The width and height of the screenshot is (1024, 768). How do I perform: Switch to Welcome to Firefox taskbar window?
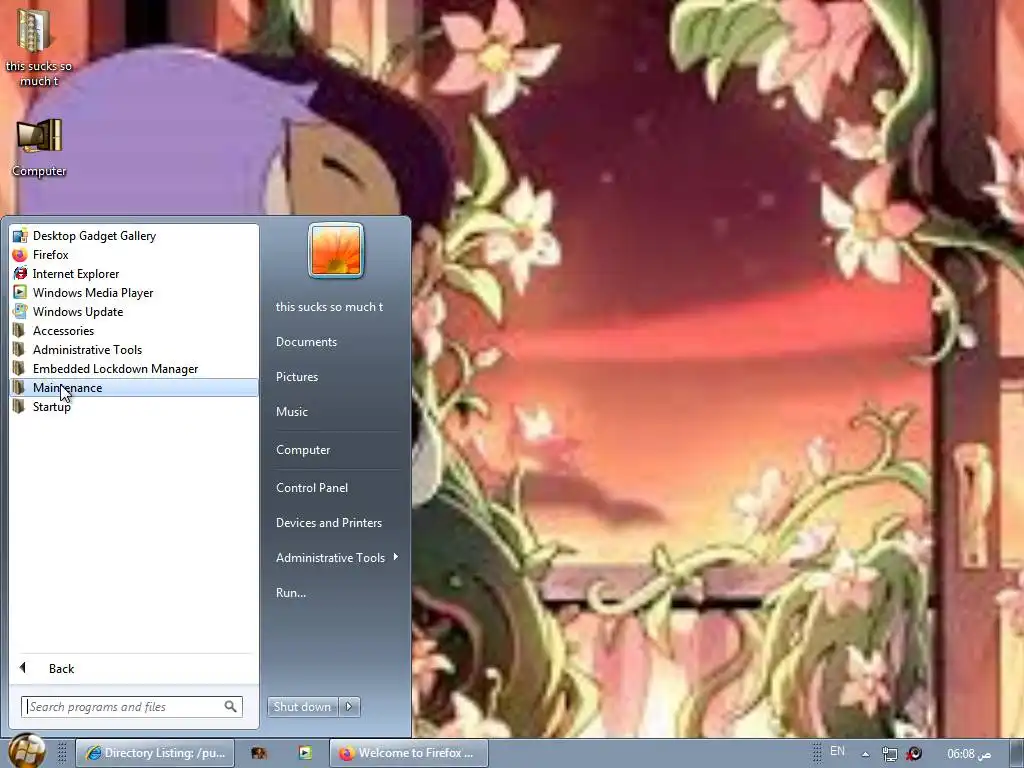coord(409,753)
